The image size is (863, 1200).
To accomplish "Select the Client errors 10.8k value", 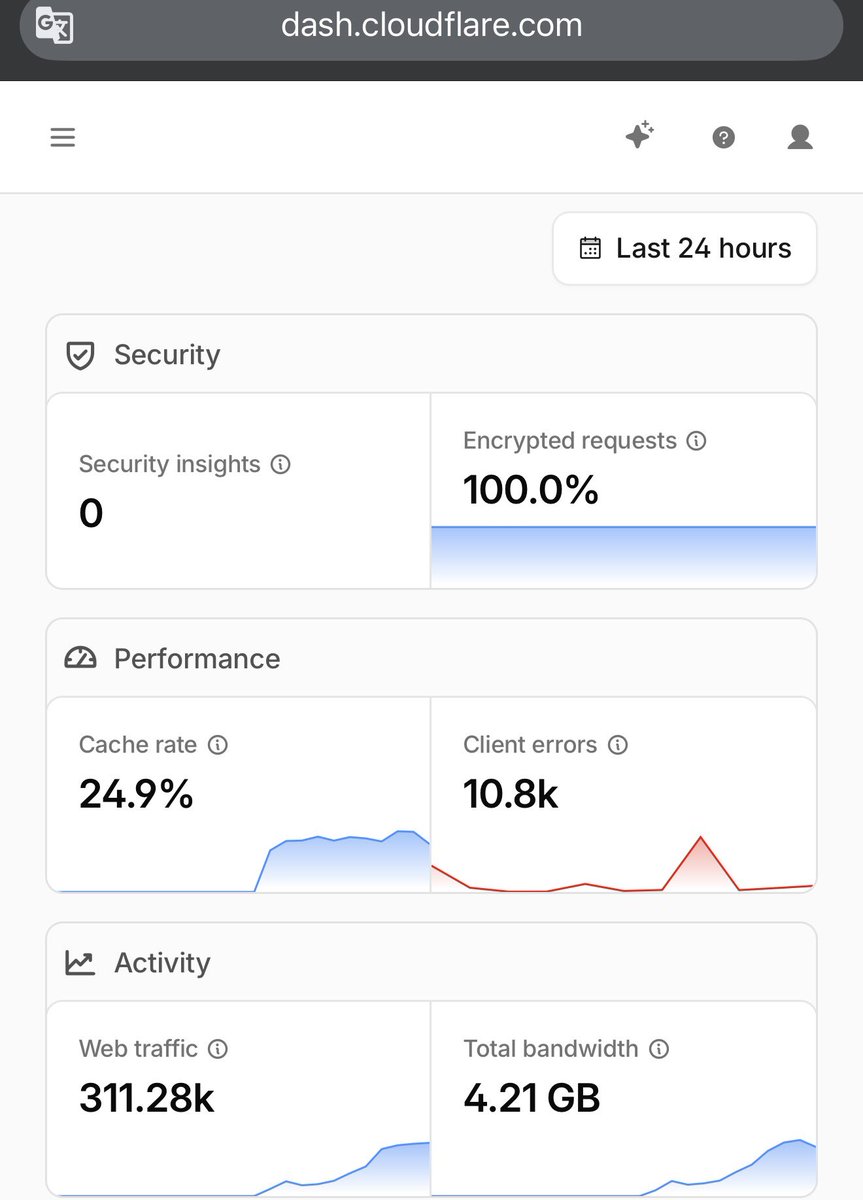I will pyautogui.click(x=511, y=794).
